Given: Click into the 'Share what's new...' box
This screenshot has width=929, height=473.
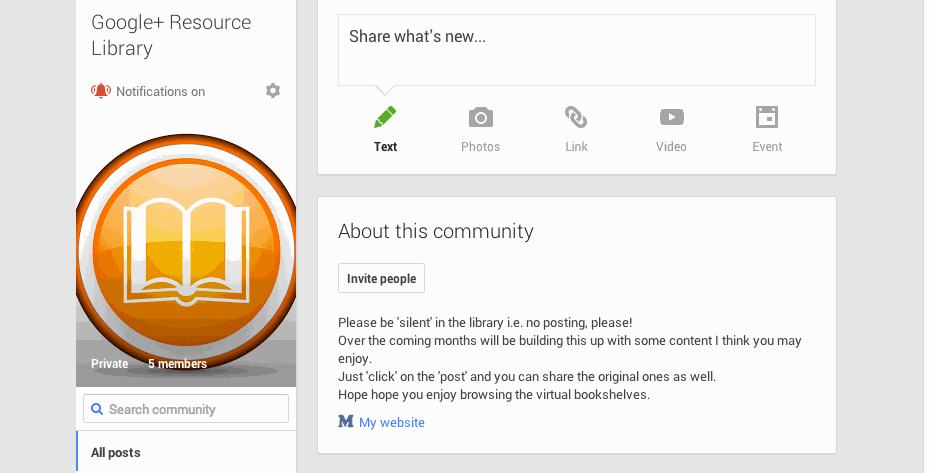Looking at the screenshot, I should pyautogui.click(x=577, y=50).
